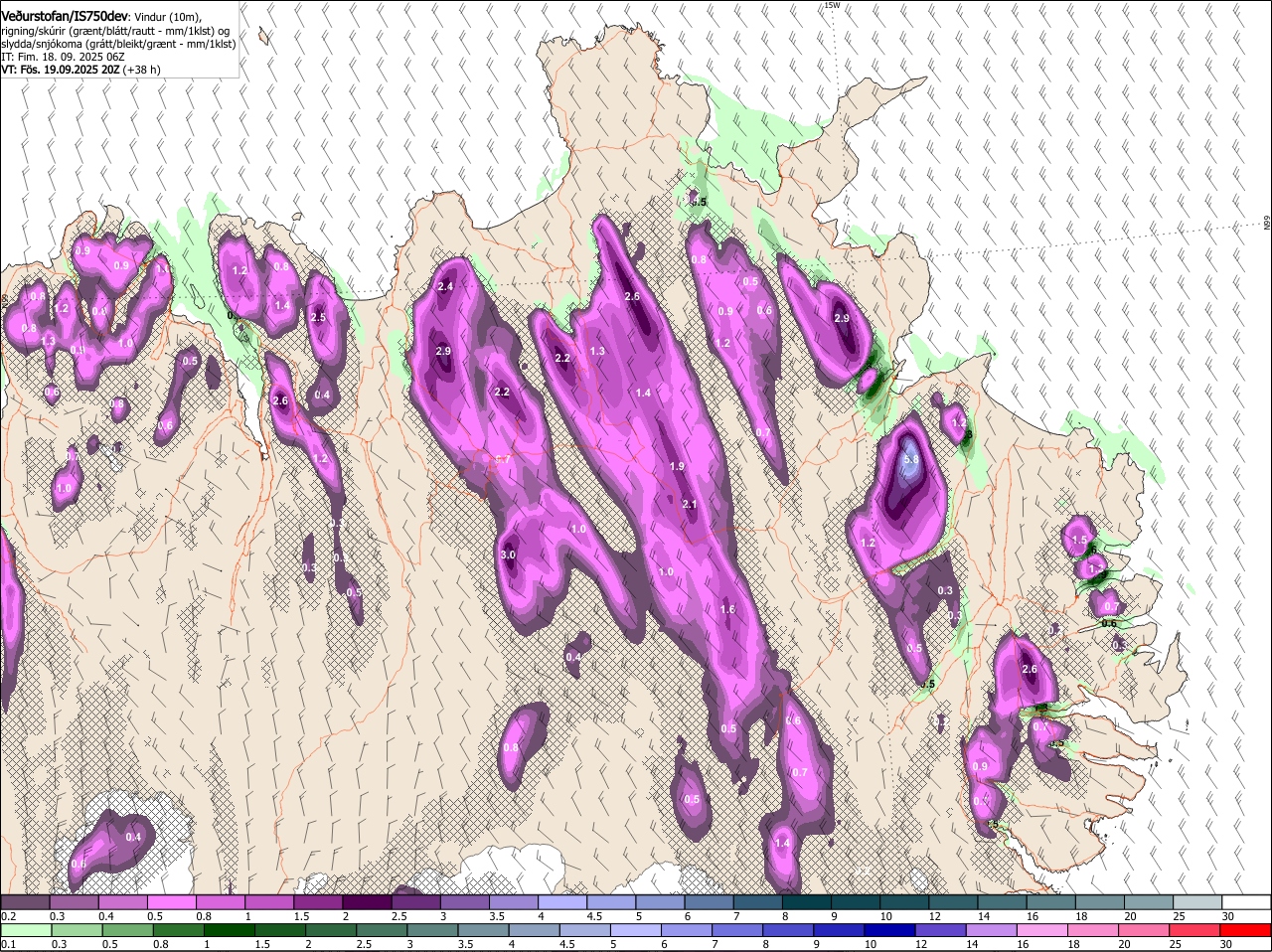Screen dimensions: 1272x952
Task: Click the lower legend swatch between 0.1 and 0.3
Action: click(x=25, y=930)
